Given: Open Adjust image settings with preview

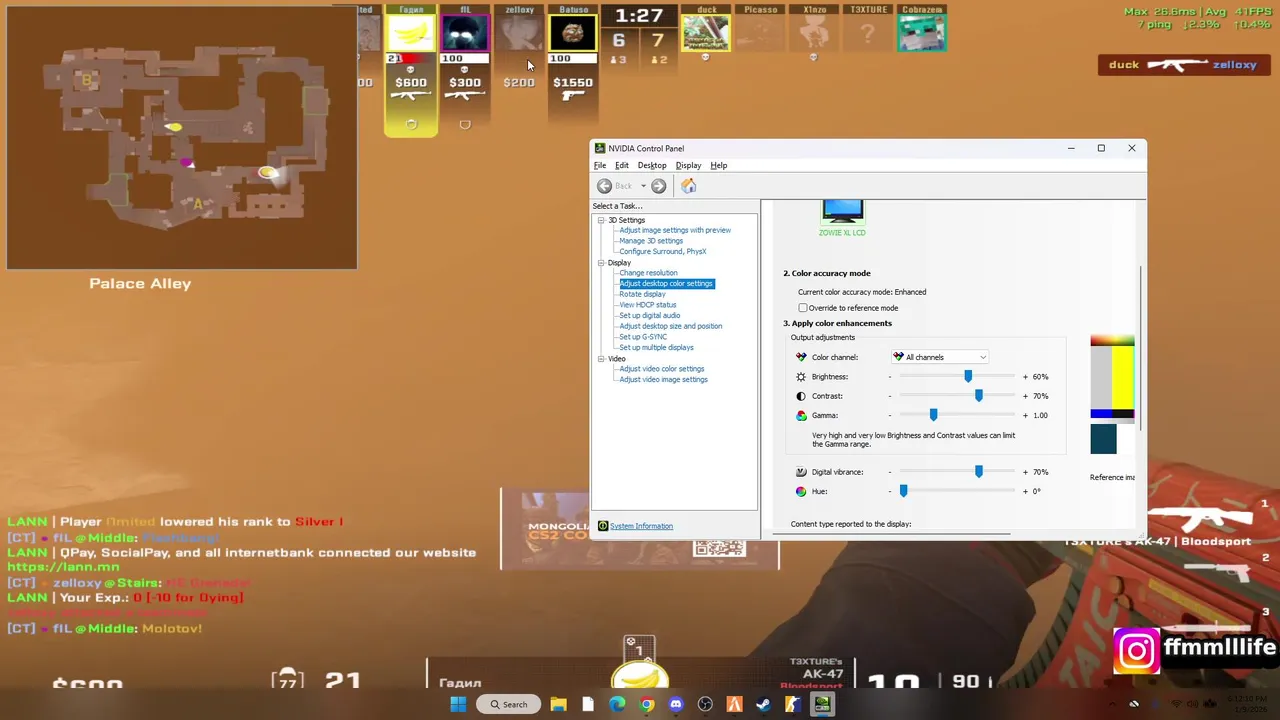Looking at the screenshot, I should [675, 230].
